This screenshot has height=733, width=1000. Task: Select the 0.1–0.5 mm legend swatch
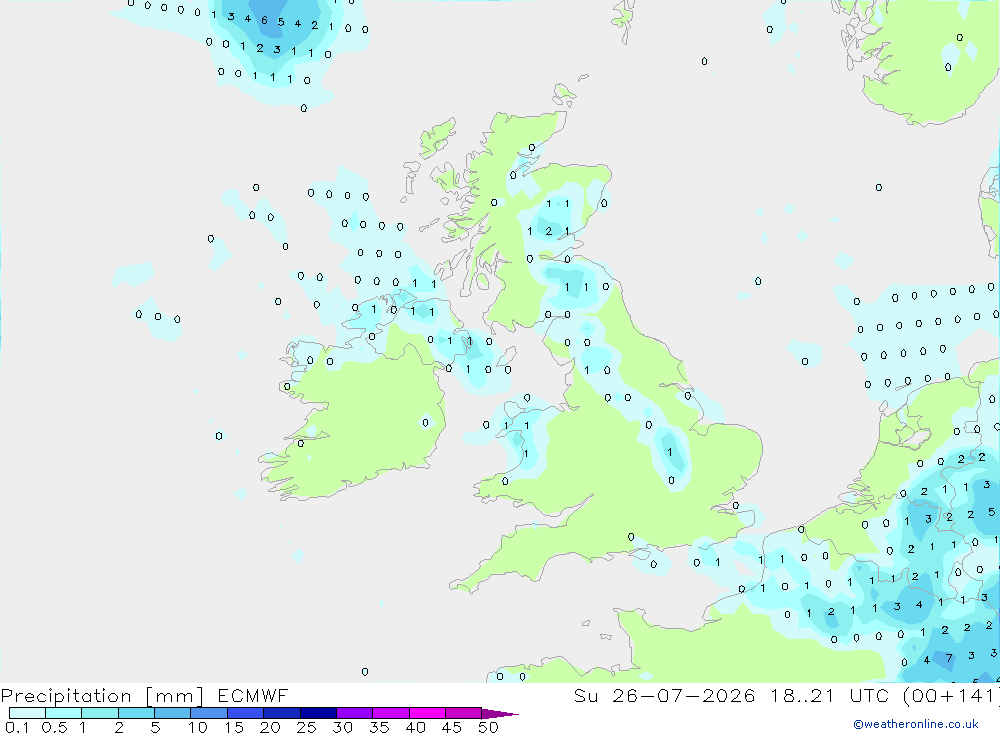(x=27, y=713)
